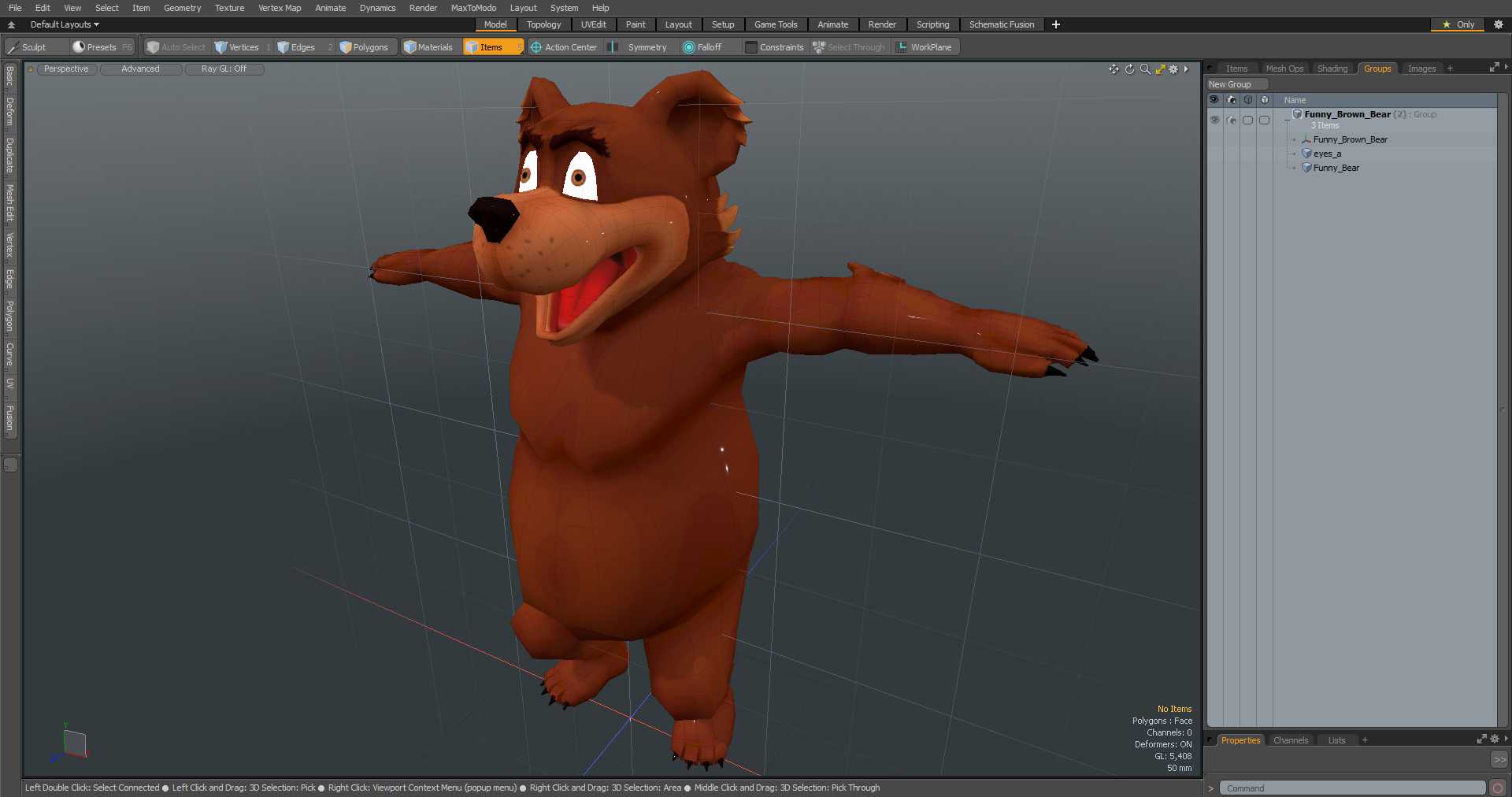Image resolution: width=1512 pixels, height=797 pixels.
Task: Switch to Materials selection mode
Action: coord(428,47)
